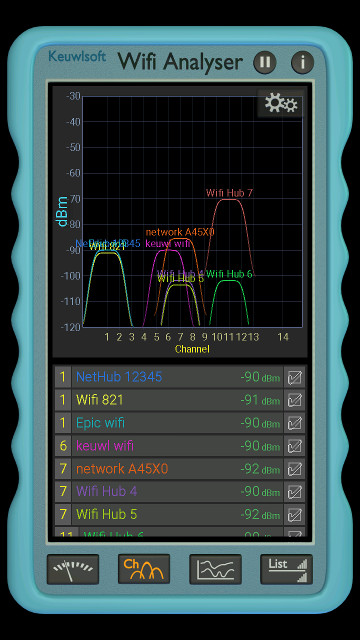Toggle Wifi Hub 4 checkbox
Image resolution: width=360 pixels, height=640 pixels.
point(295,491)
